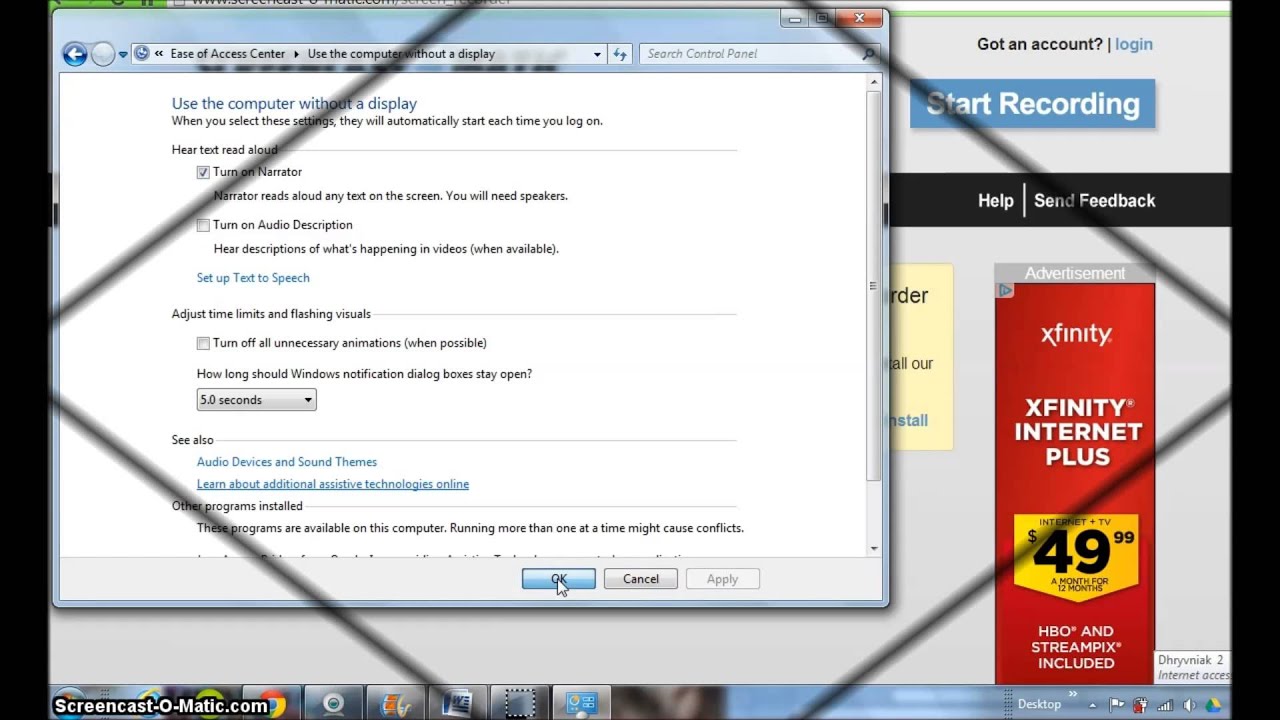Click the scroll-down arrow in the settings pane
This screenshot has height=720, width=1280.
(x=874, y=548)
